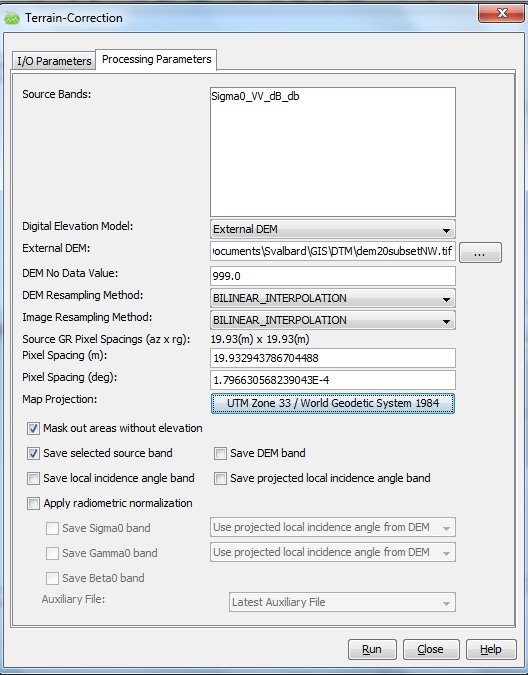Open Help for Terrain-Correction
Image resolution: width=528 pixels, height=675 pixels.
(x=491, y=649)
